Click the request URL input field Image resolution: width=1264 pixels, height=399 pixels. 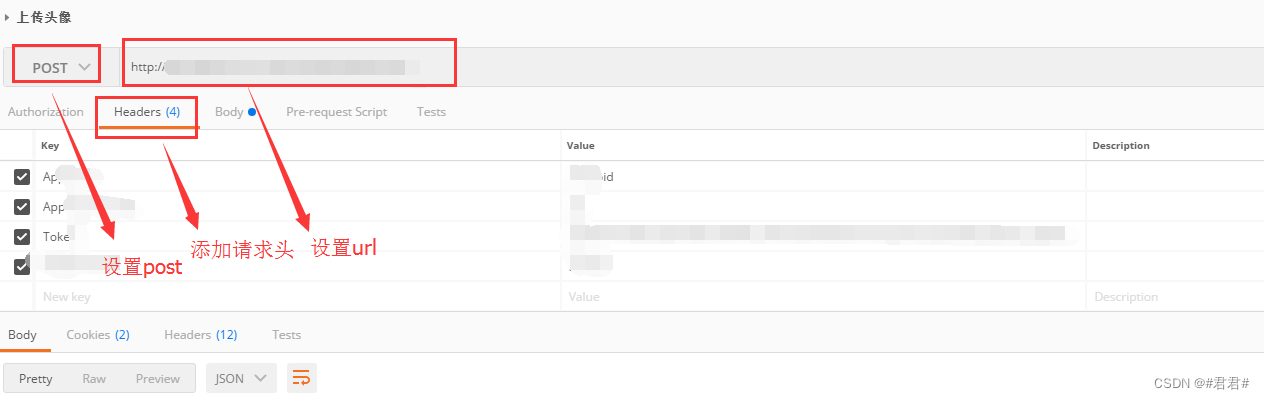pyautogui.click(x=690, y=67)
